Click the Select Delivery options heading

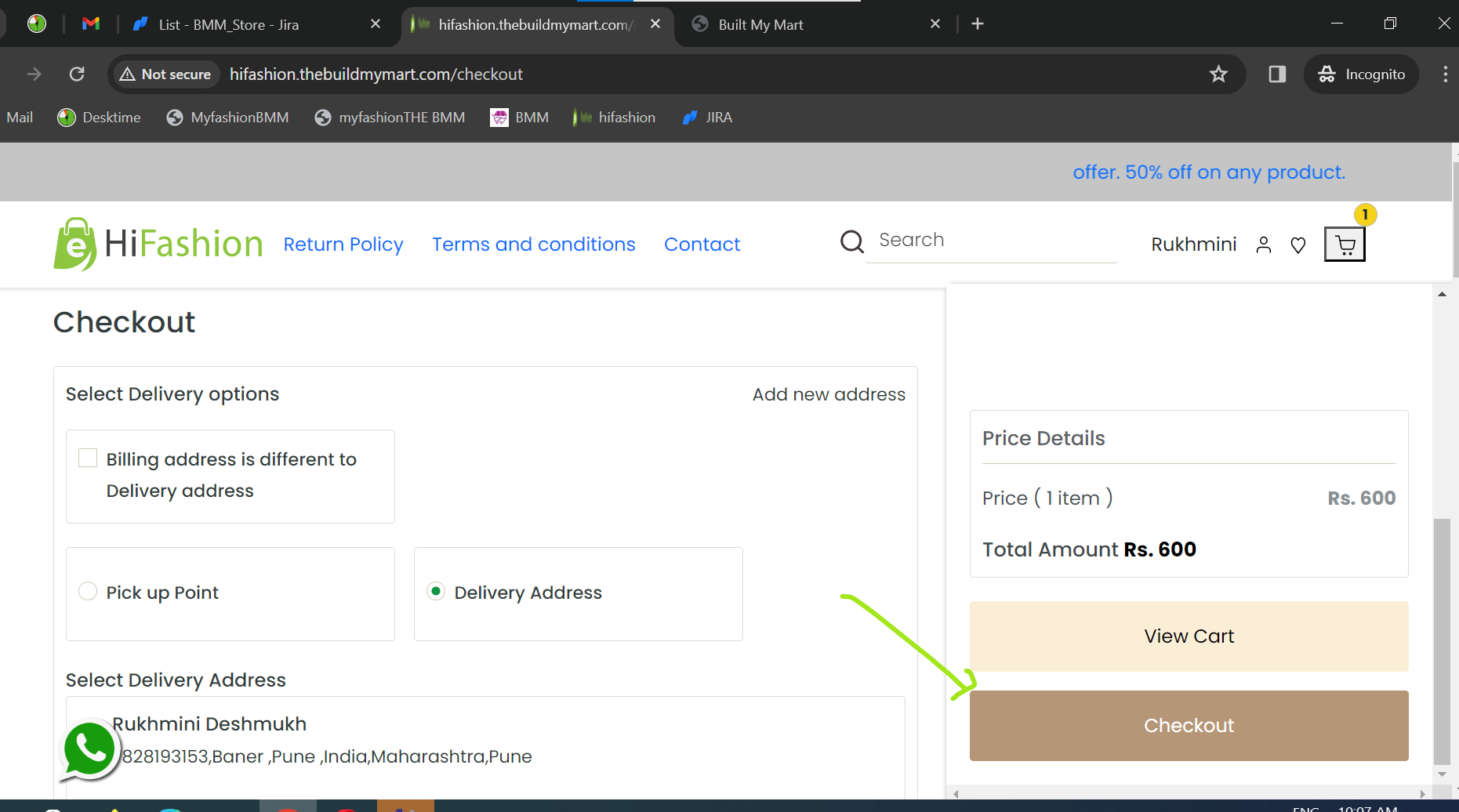pos(172,394)
